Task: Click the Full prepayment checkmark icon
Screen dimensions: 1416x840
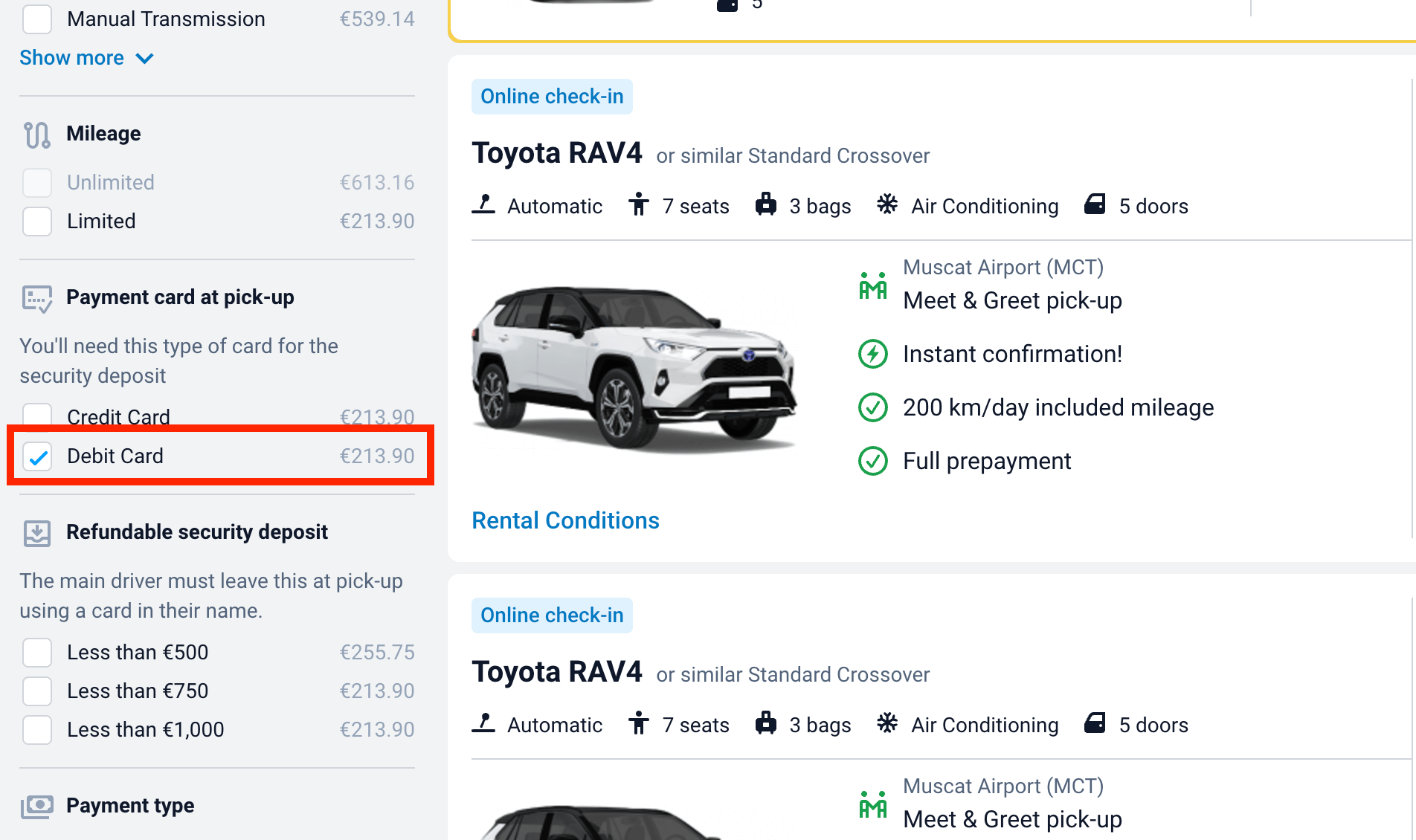Action: click(x=873, y=461)
